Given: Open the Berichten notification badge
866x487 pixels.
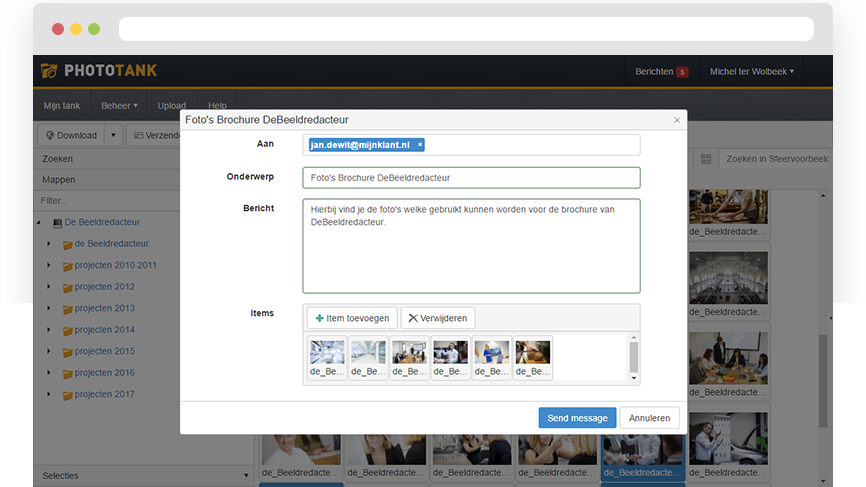Looking at the screenshot, I should (681, 72).
